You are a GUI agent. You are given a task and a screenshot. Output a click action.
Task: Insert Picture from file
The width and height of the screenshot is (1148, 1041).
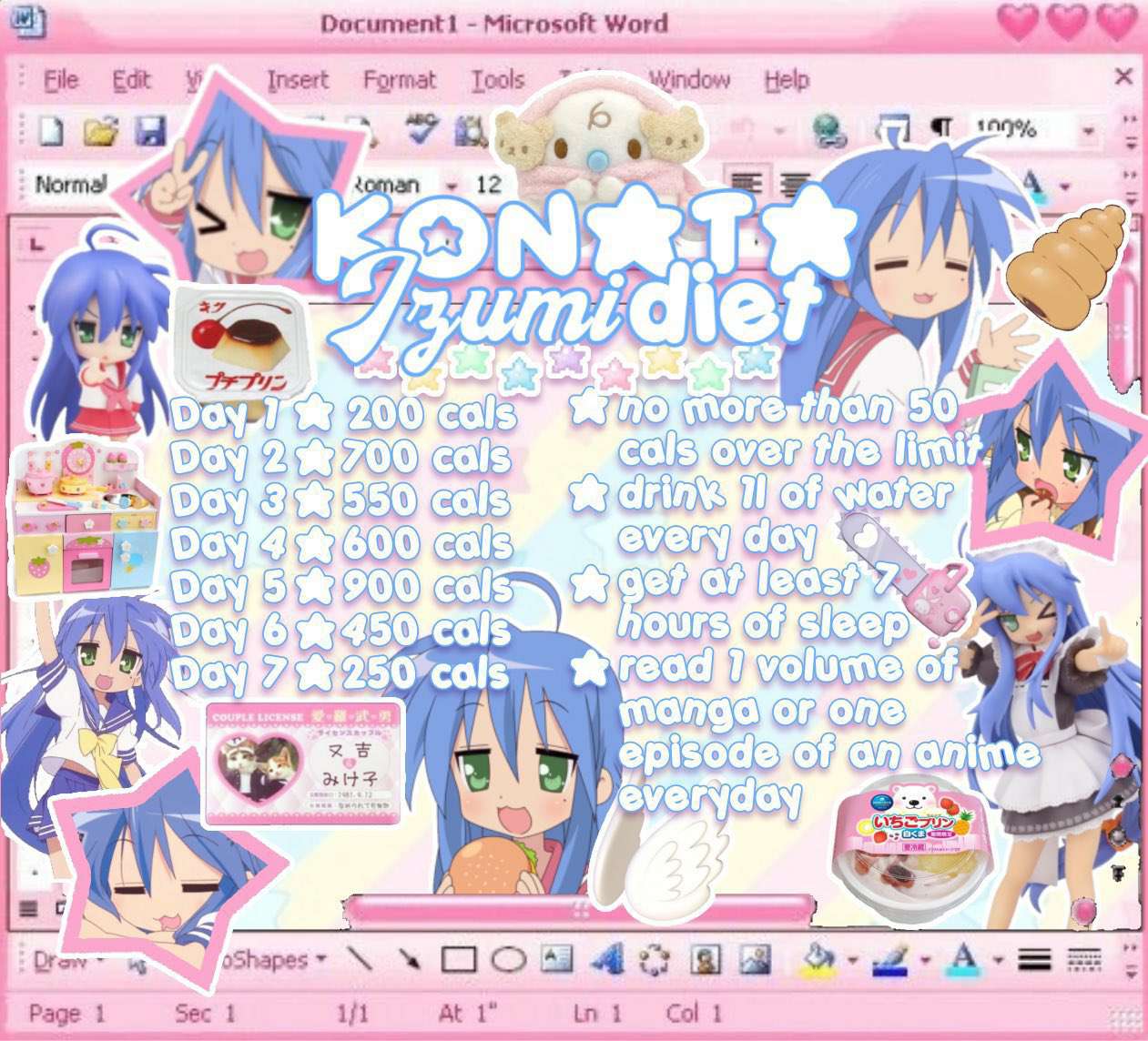[x=754, y=959]
